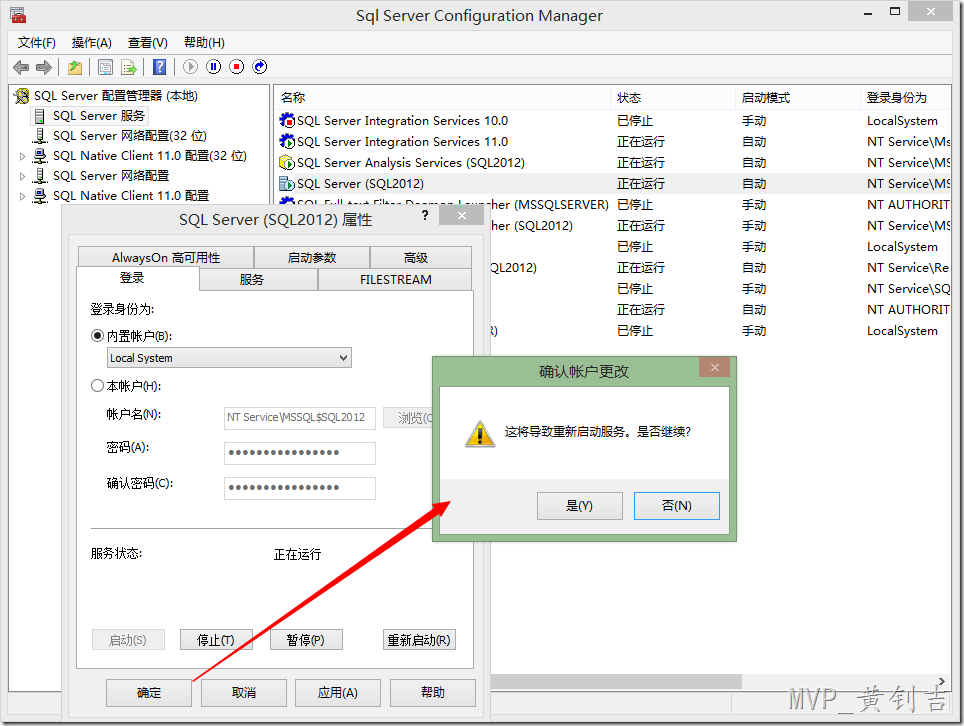Select the SQL Server (SQL2012) row text
This screenshot has width=964, height=726.
pyautogui.click(x=360, y=184)
